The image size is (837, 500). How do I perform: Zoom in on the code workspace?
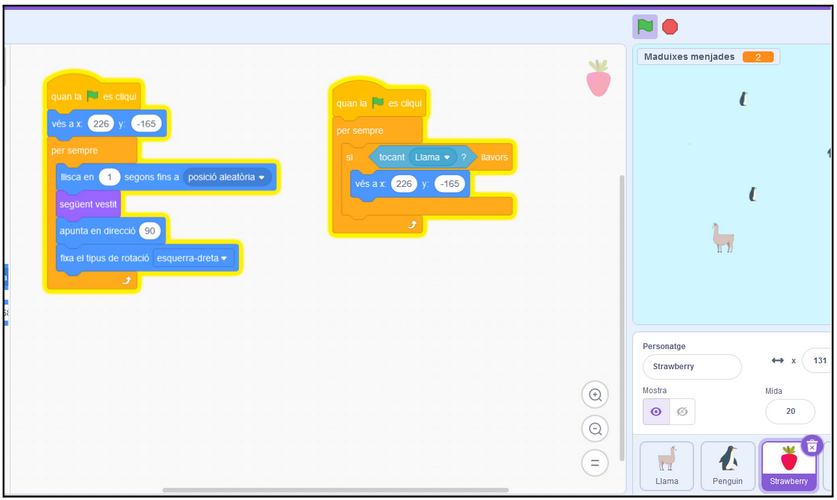coord(595,395)
